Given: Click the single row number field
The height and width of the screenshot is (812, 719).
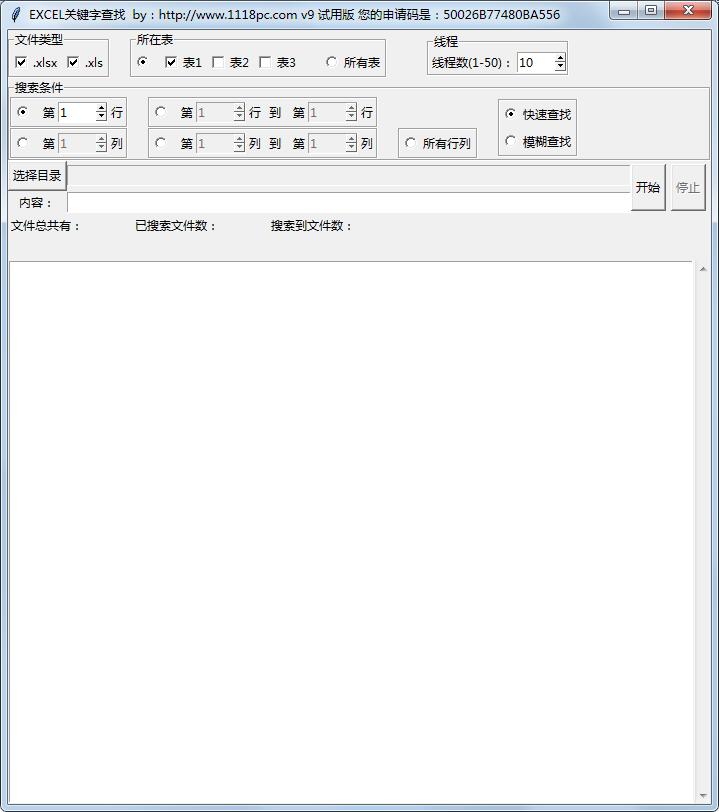Looking at the screenshot, I should point(78,112).
